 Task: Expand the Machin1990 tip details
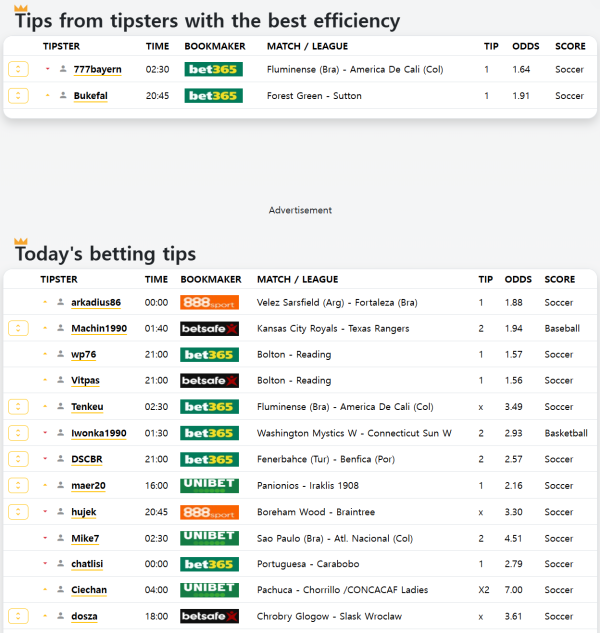(18, 328)
